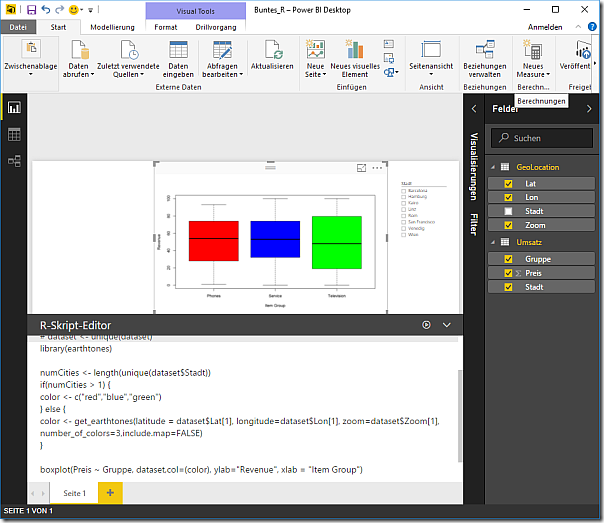Click the red Phones box in the boxplot
604x523 pixels.
[x=214, y=241]
